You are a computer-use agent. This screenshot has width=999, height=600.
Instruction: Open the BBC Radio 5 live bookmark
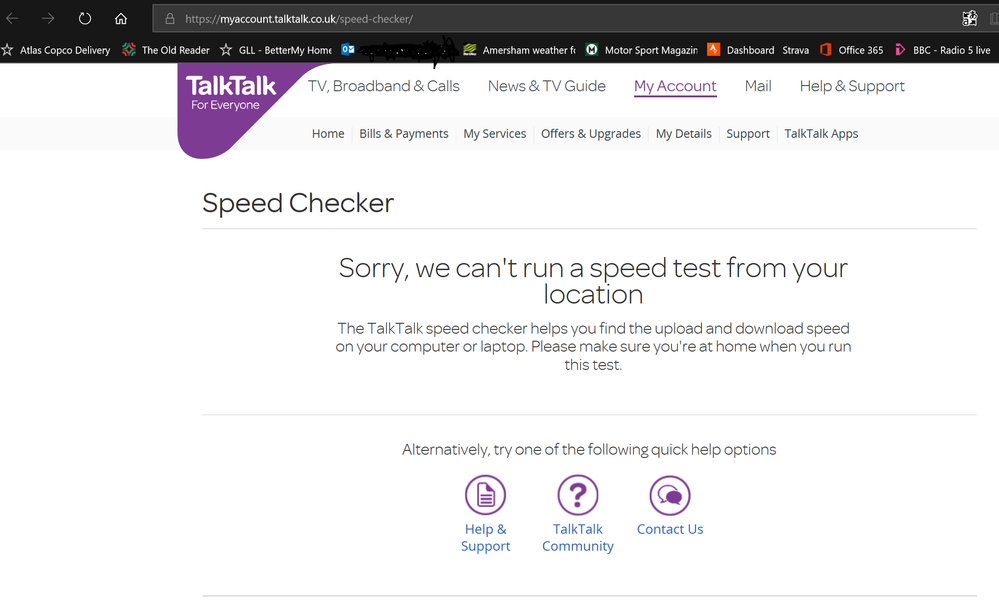[x=942, y=50]
